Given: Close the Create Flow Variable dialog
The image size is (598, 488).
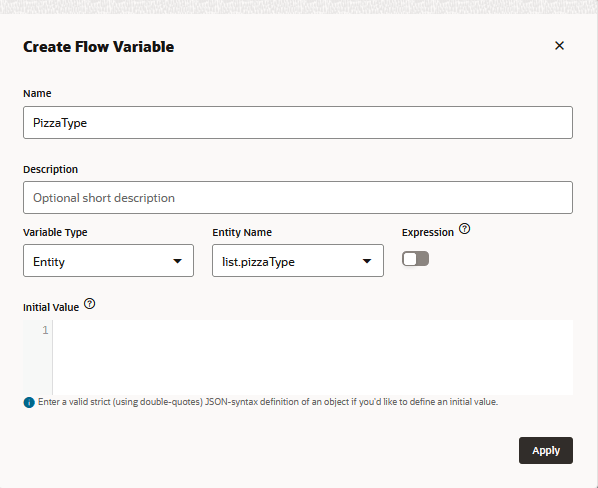Looking at the screenshot, I should point(559,46).
